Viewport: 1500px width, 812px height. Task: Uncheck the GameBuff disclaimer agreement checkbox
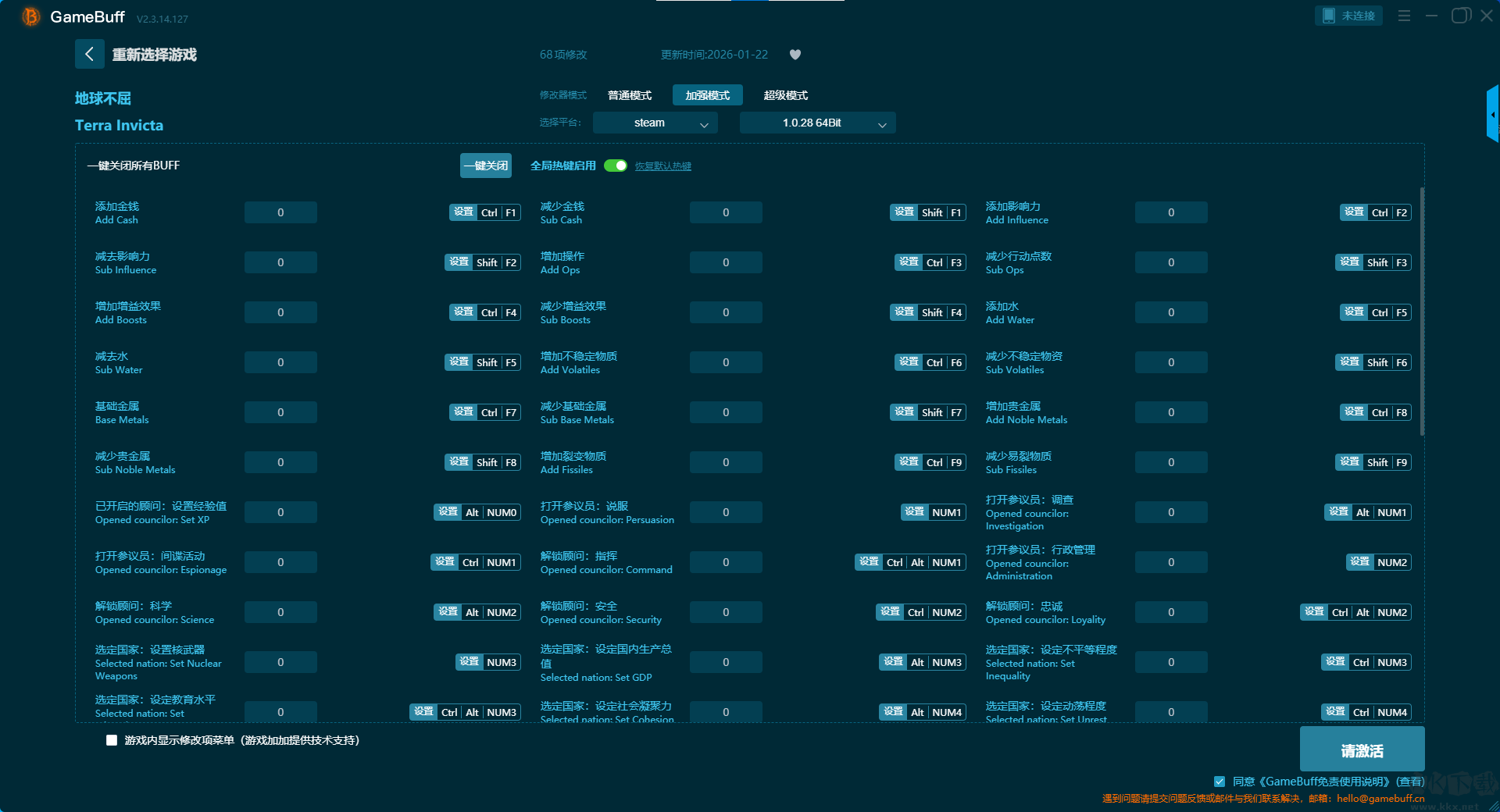(1220, 782)
